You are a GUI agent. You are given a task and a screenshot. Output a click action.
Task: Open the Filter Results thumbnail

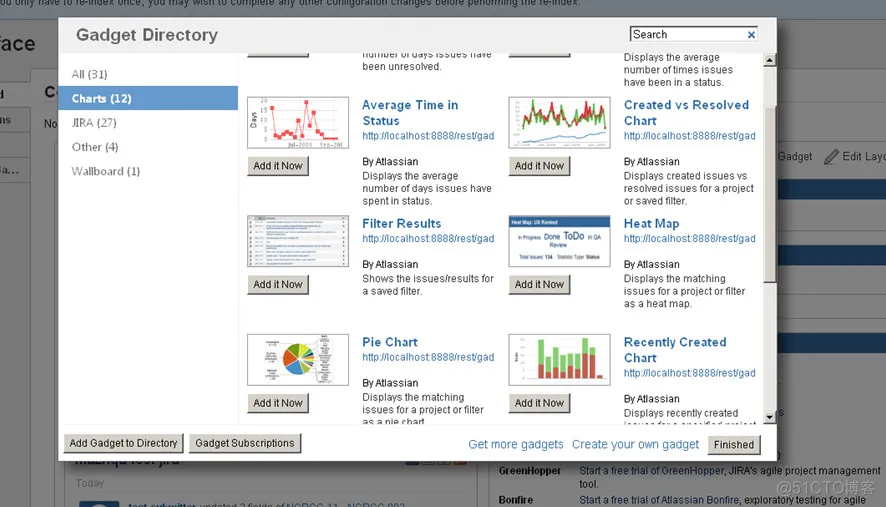pyautogui.click(x=298, y=241)
